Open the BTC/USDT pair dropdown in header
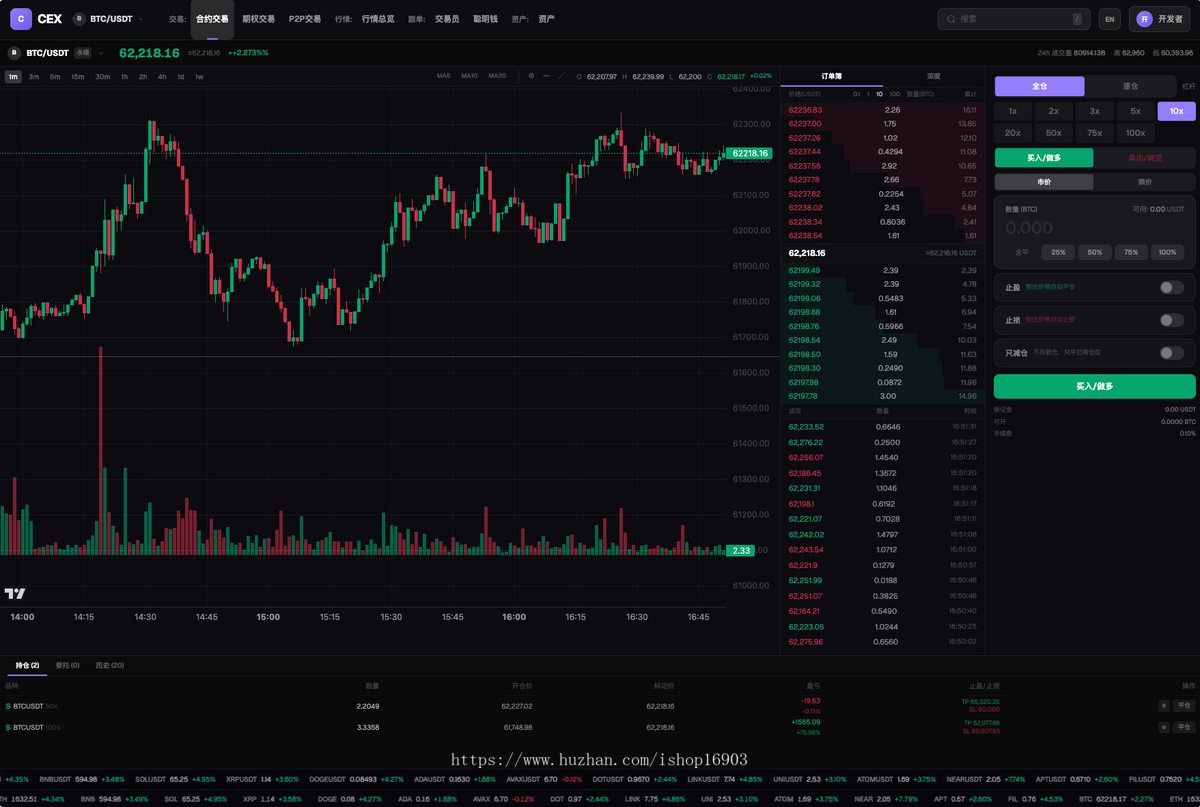 click(x=108, y=19)
